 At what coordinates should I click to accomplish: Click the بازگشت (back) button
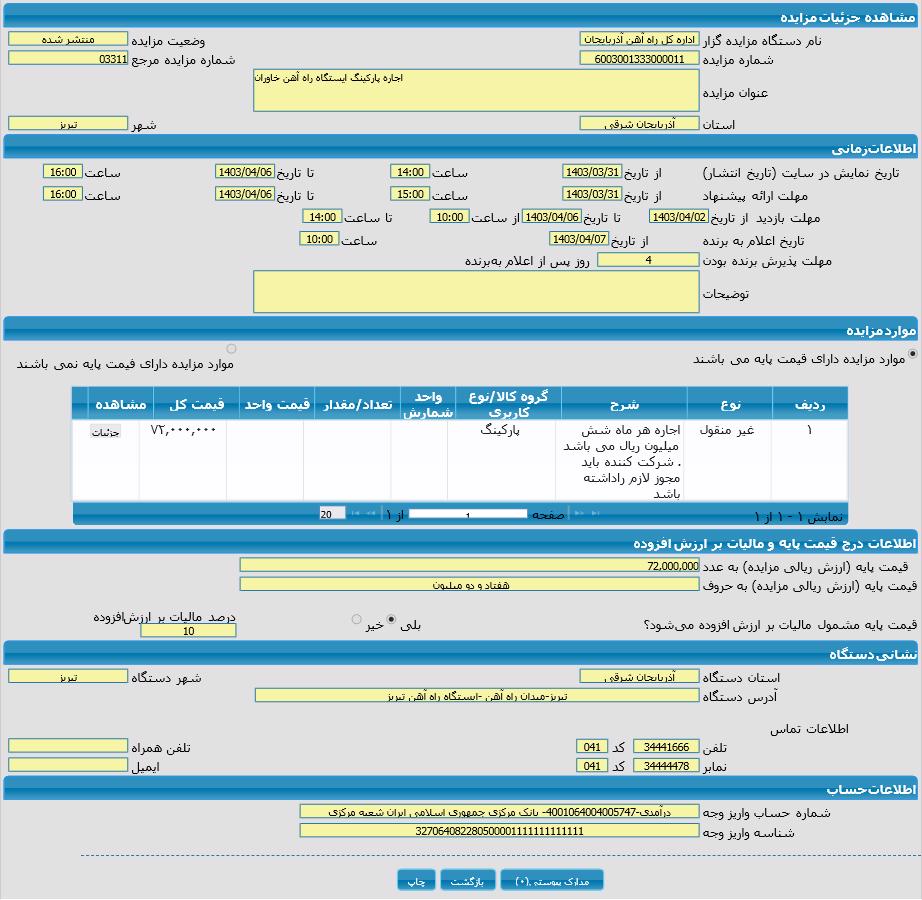tap(468, 881)
